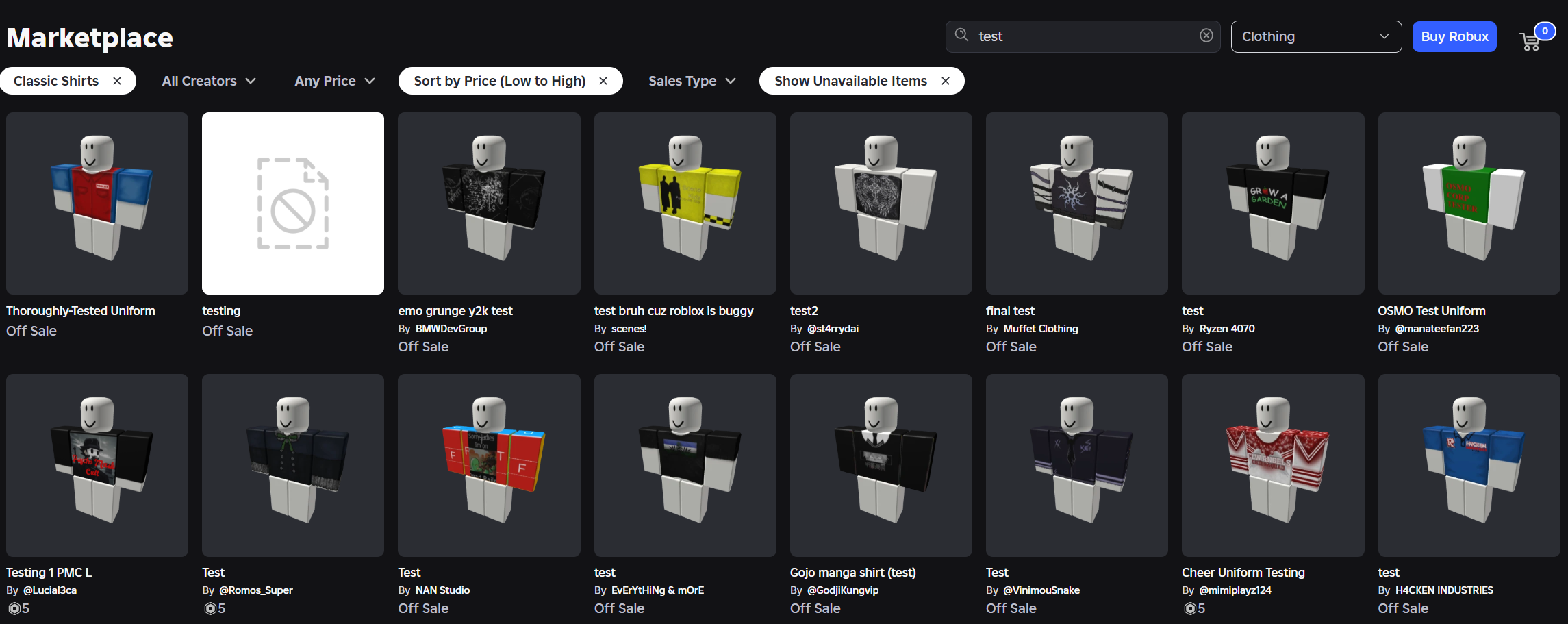Click Off Sale label under OSMO Test Uniform
The width and height of the screenshot is (1568, 624).
(x=1403, y=347)
